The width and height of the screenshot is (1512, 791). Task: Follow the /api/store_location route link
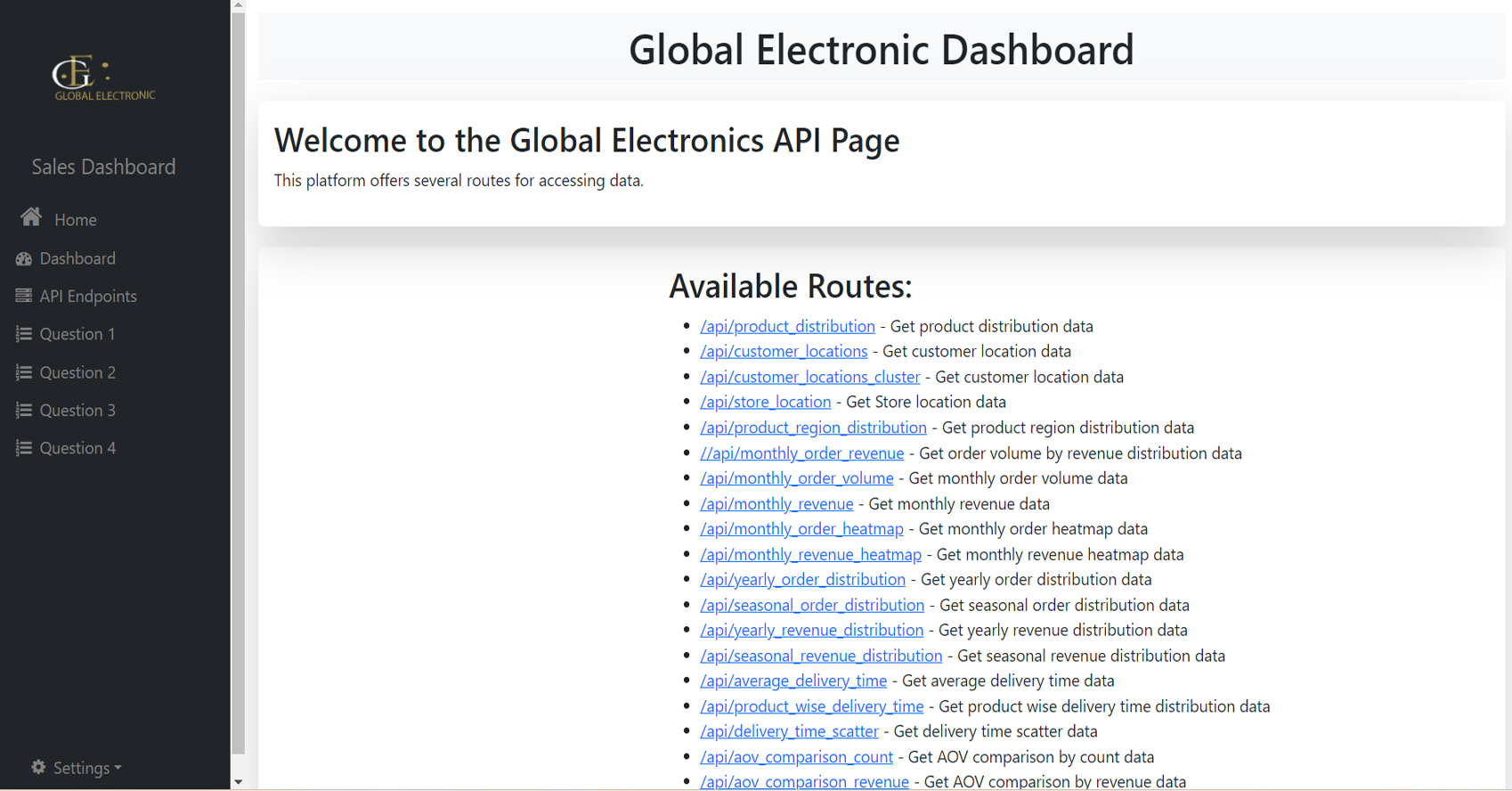pos(765,403)
